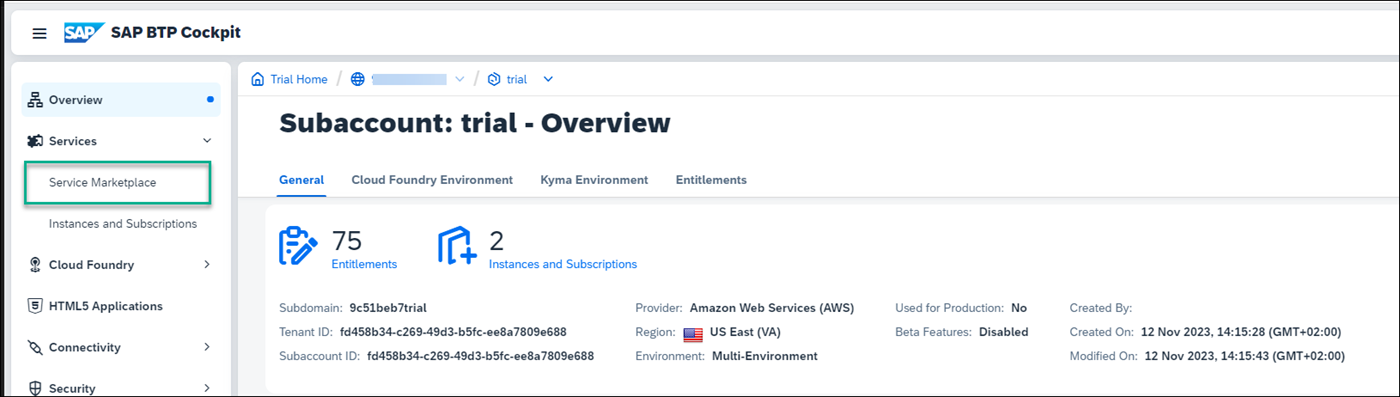Go to Trial Home breadcrumb link

pyautogui.click(x=299, y=79)
